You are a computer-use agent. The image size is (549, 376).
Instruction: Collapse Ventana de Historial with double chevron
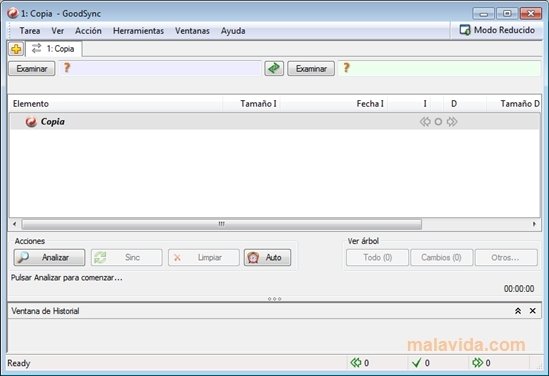click(x=518, y=311)
